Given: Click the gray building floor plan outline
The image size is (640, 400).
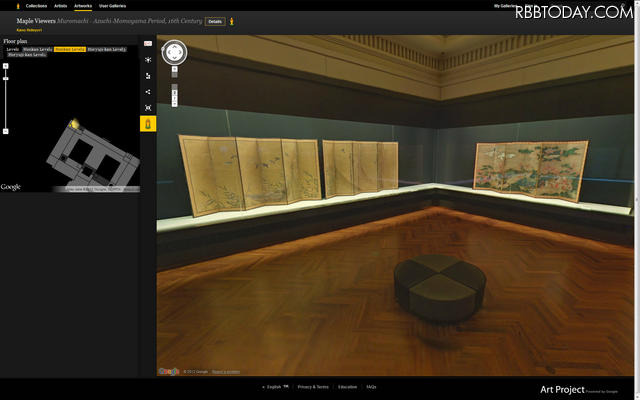Looking at the screenshot, I should (93, 157).
